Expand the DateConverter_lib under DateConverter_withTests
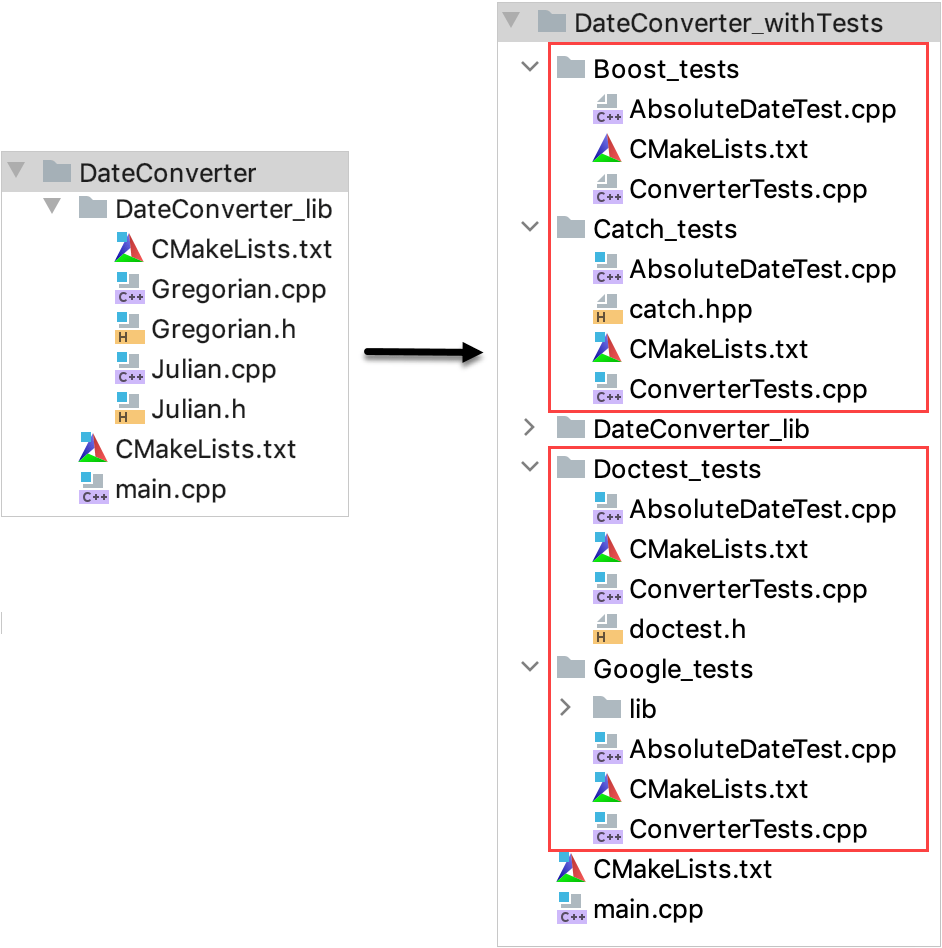Screen dimensions: 942x948 pyautogui.click(x=528, y=428)
